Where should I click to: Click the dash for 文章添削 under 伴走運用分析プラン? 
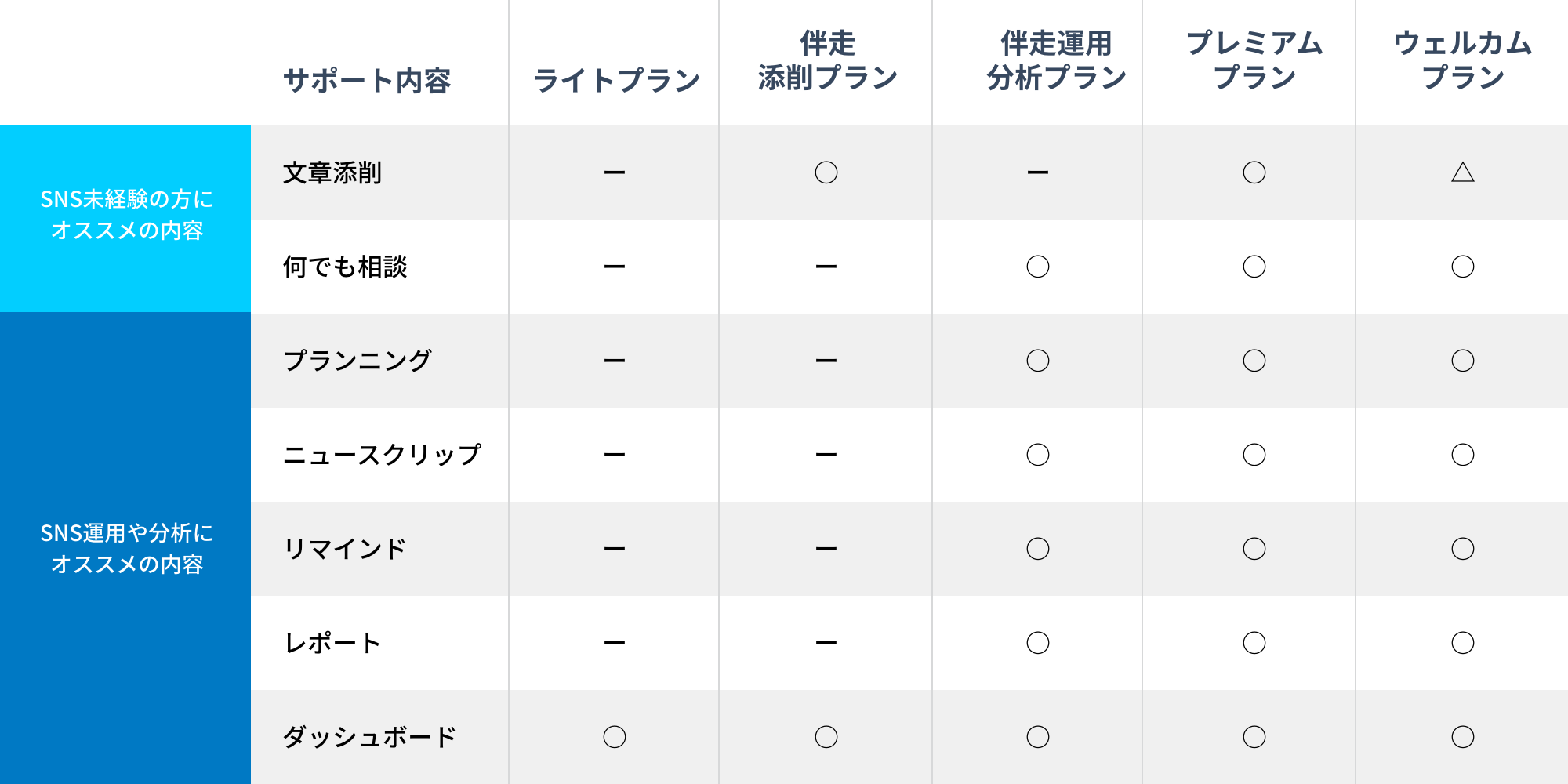tap(1038, 172)
